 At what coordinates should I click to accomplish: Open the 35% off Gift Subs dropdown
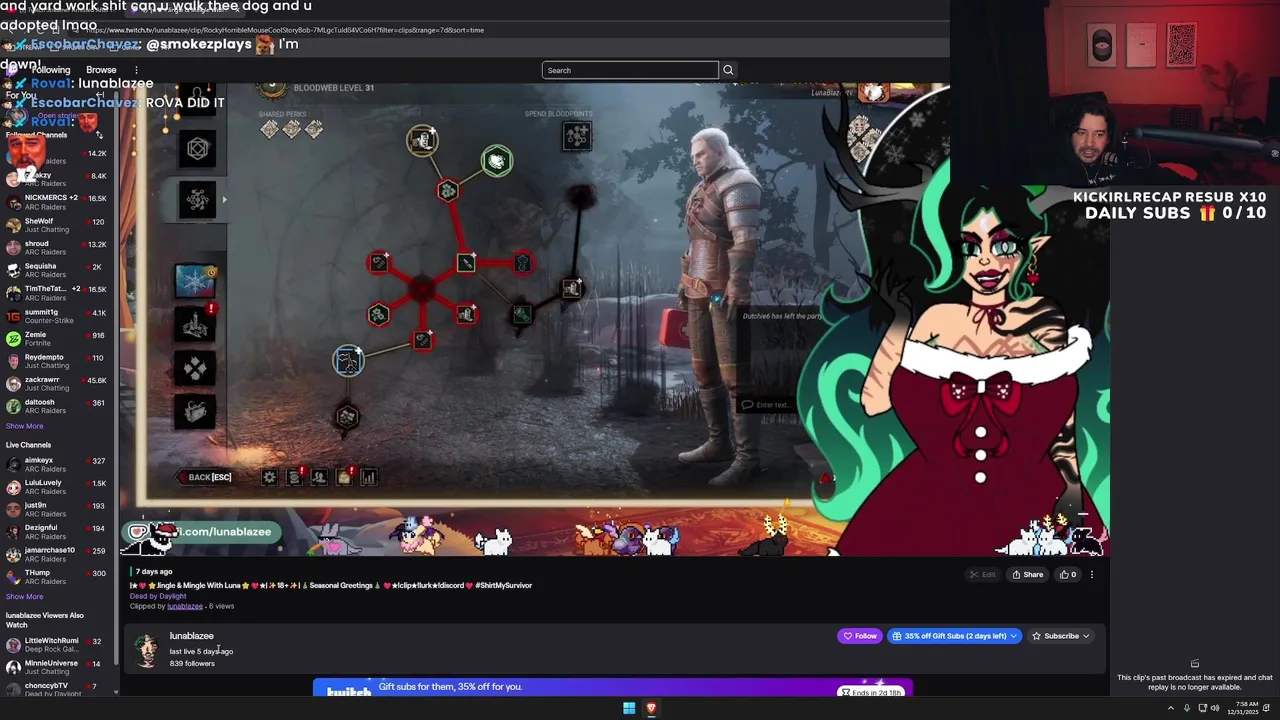tap(954, 636)
